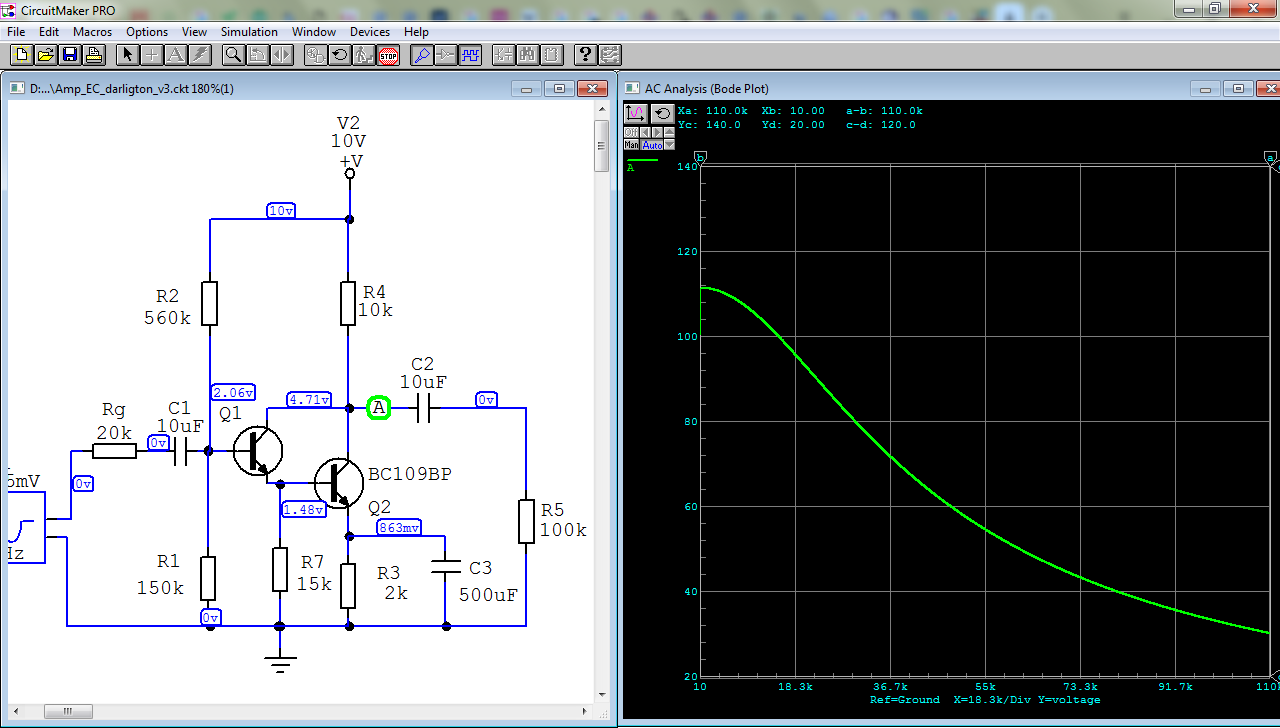Image resolution: width=1280 pixels, height=728 pixels.
Task: Click the Rotate 90 toolbar icon
Action: click(x=258, y=55)
